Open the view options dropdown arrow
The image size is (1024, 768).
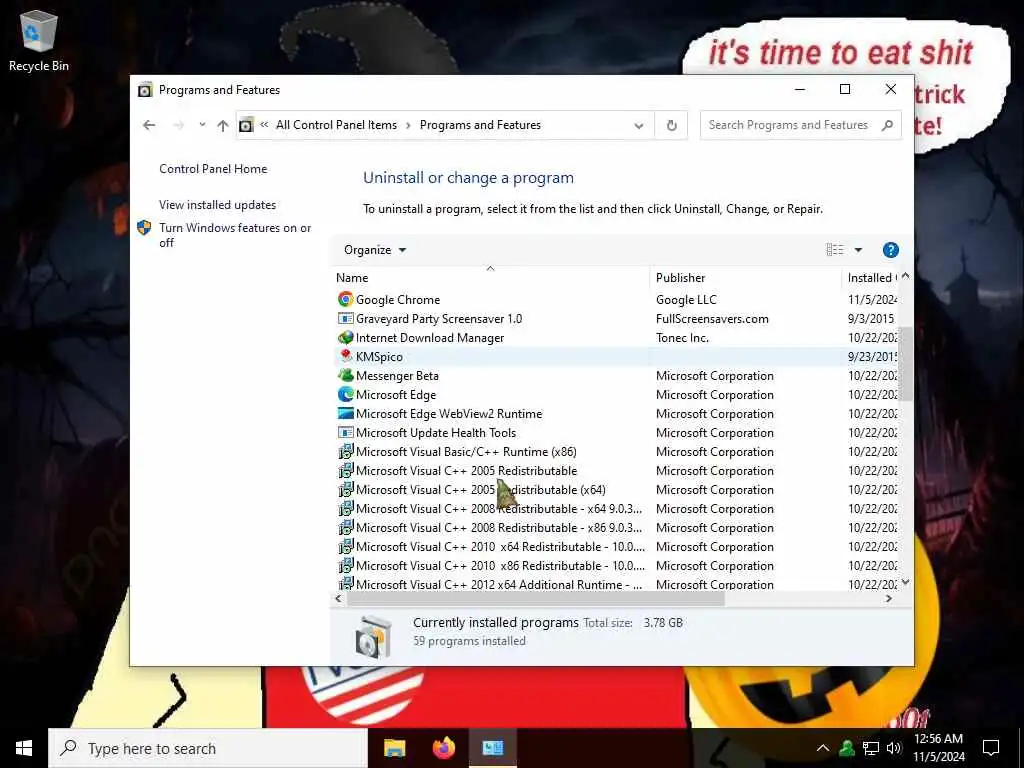[x=858, y=249]
